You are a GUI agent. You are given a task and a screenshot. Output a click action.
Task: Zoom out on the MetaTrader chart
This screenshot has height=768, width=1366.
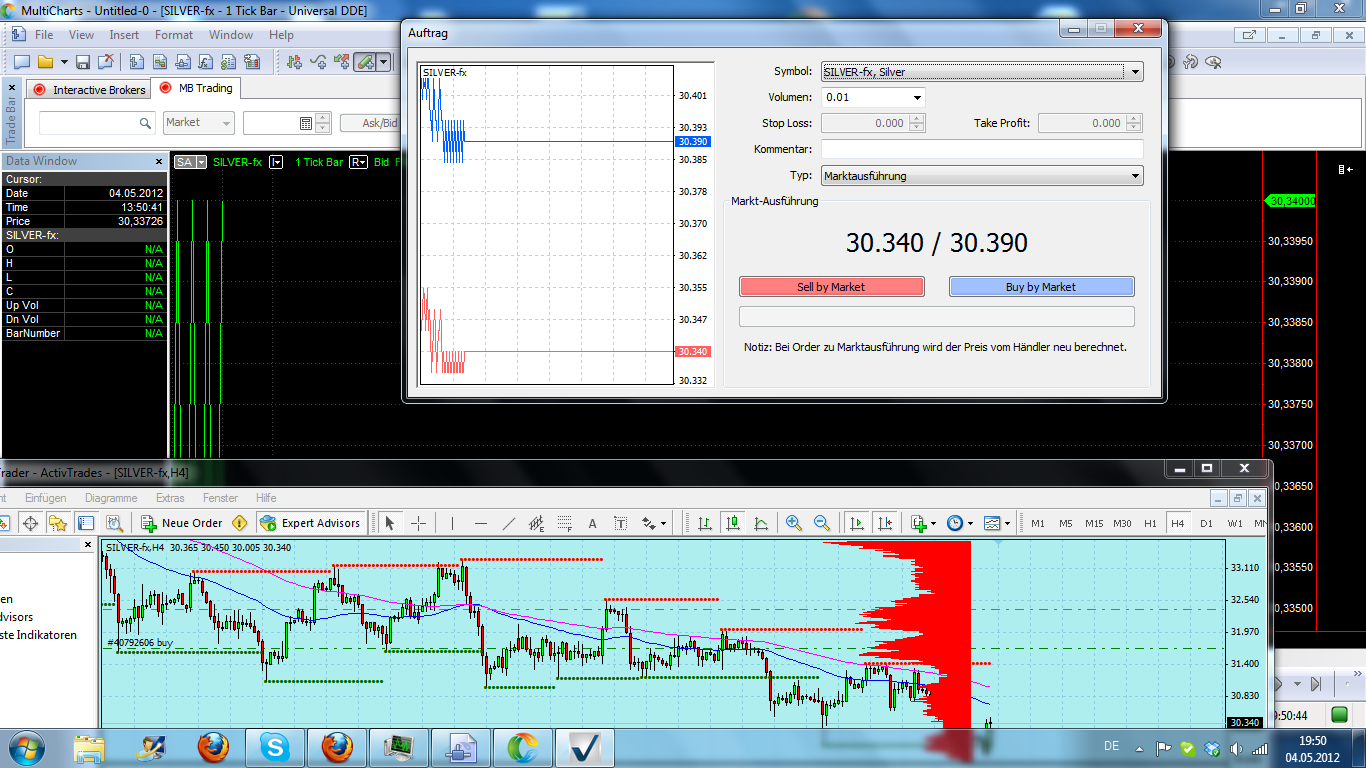coord(822,523)
